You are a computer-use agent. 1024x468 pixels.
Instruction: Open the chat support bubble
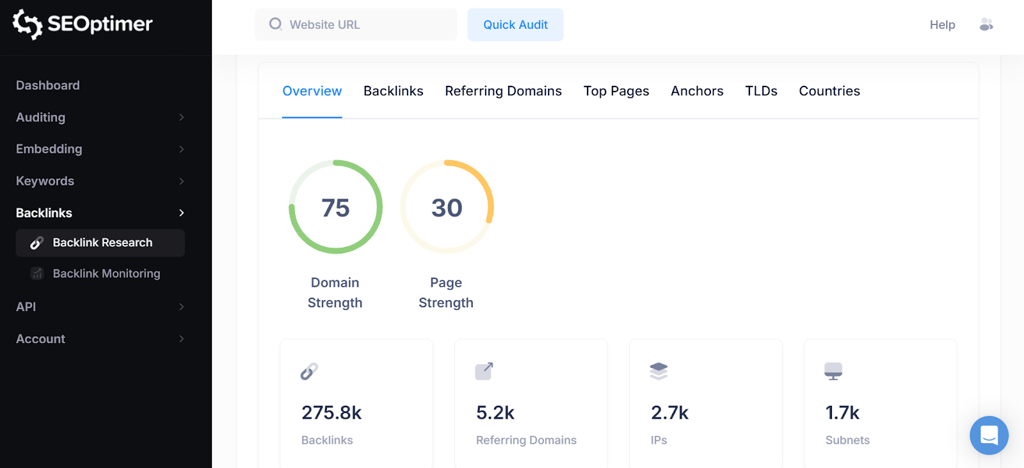point(988,435)
